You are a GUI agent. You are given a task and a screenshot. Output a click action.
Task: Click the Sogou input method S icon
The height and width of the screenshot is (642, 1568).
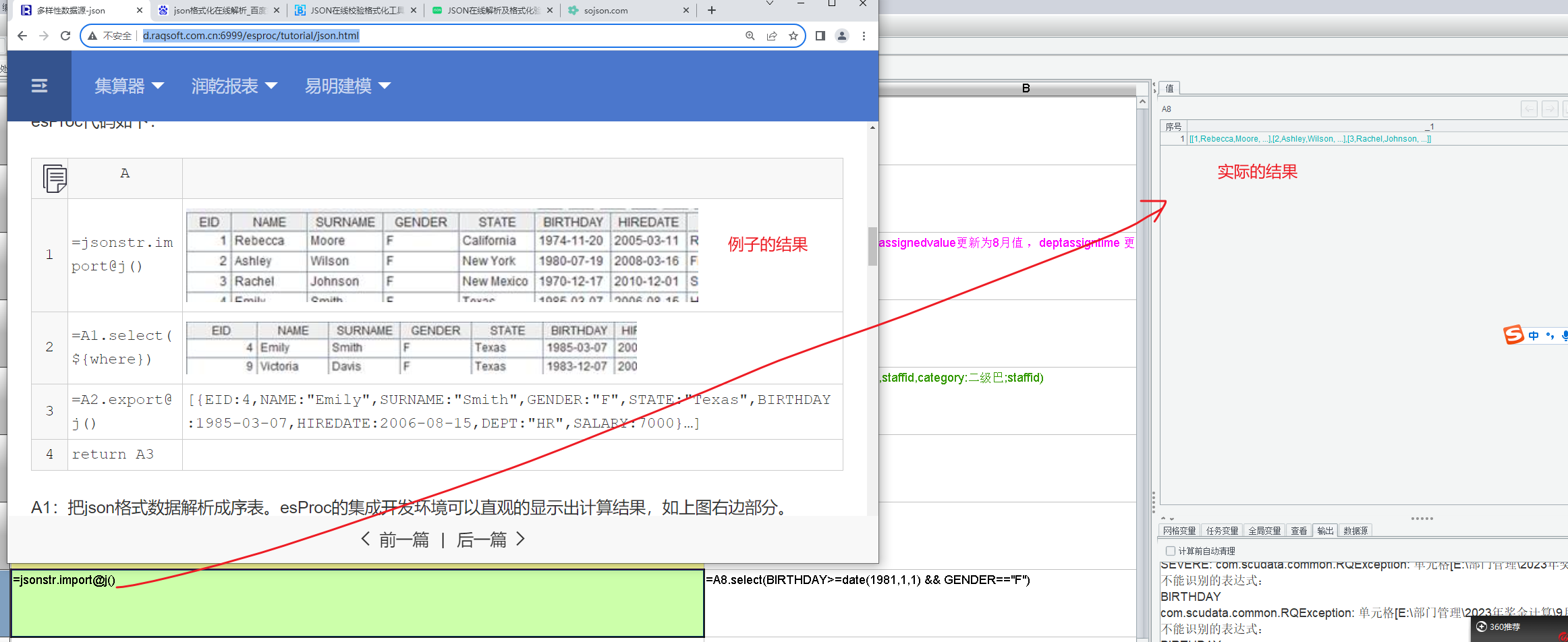tap(1513, 334)
